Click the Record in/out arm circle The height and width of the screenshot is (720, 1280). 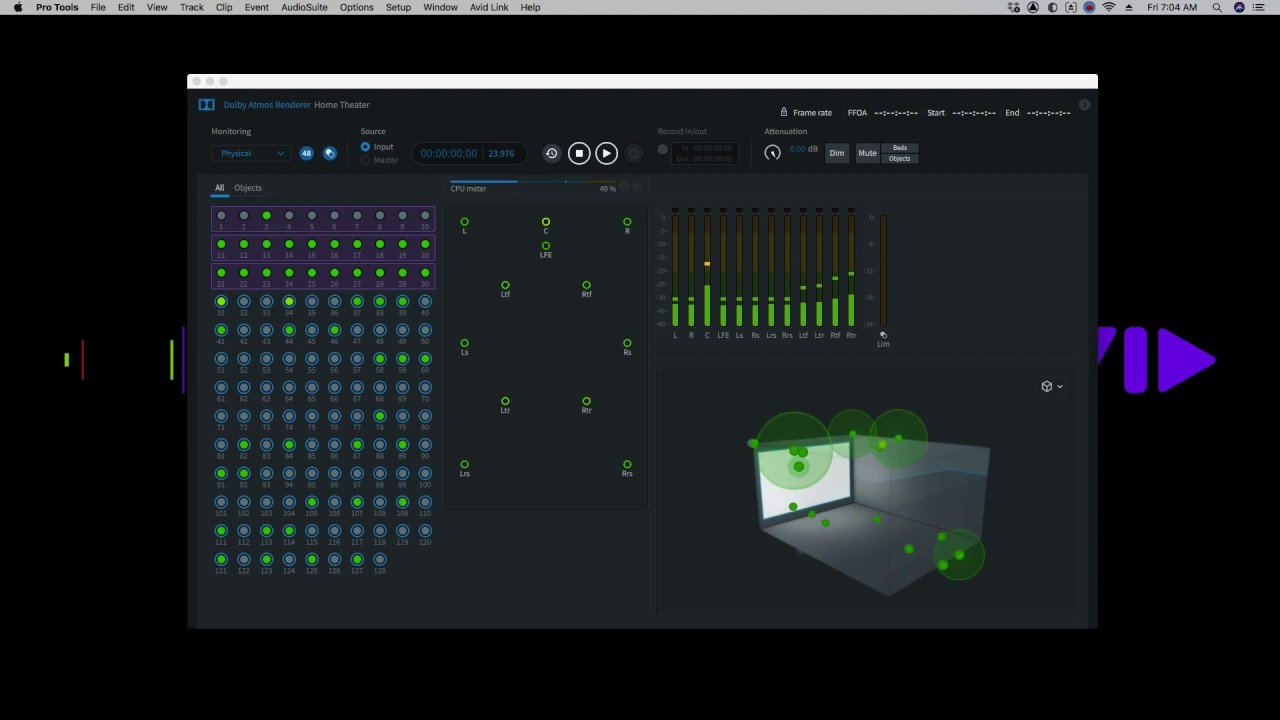pos(662,149)
